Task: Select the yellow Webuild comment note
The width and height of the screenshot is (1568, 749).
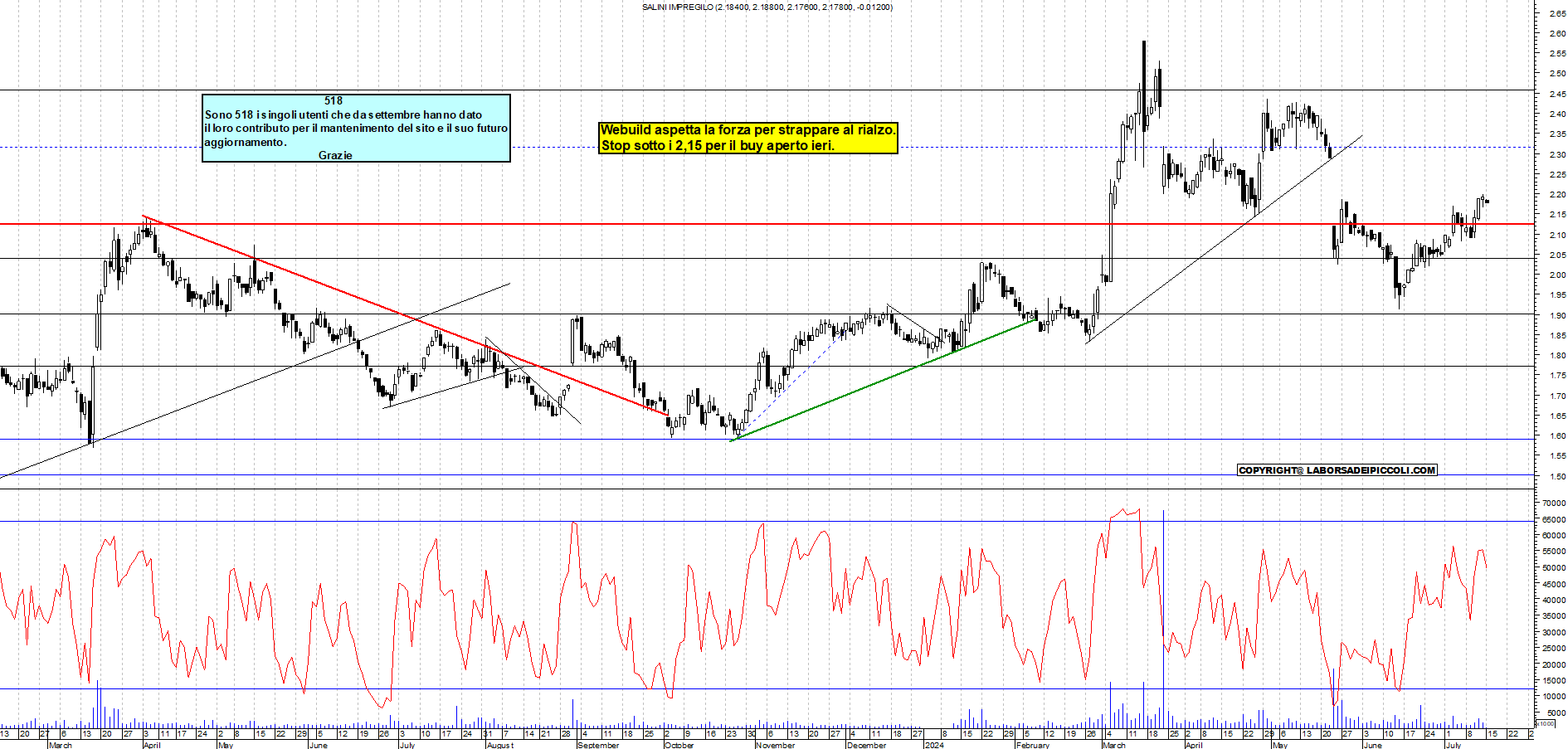Action: (x=748, y=138)
